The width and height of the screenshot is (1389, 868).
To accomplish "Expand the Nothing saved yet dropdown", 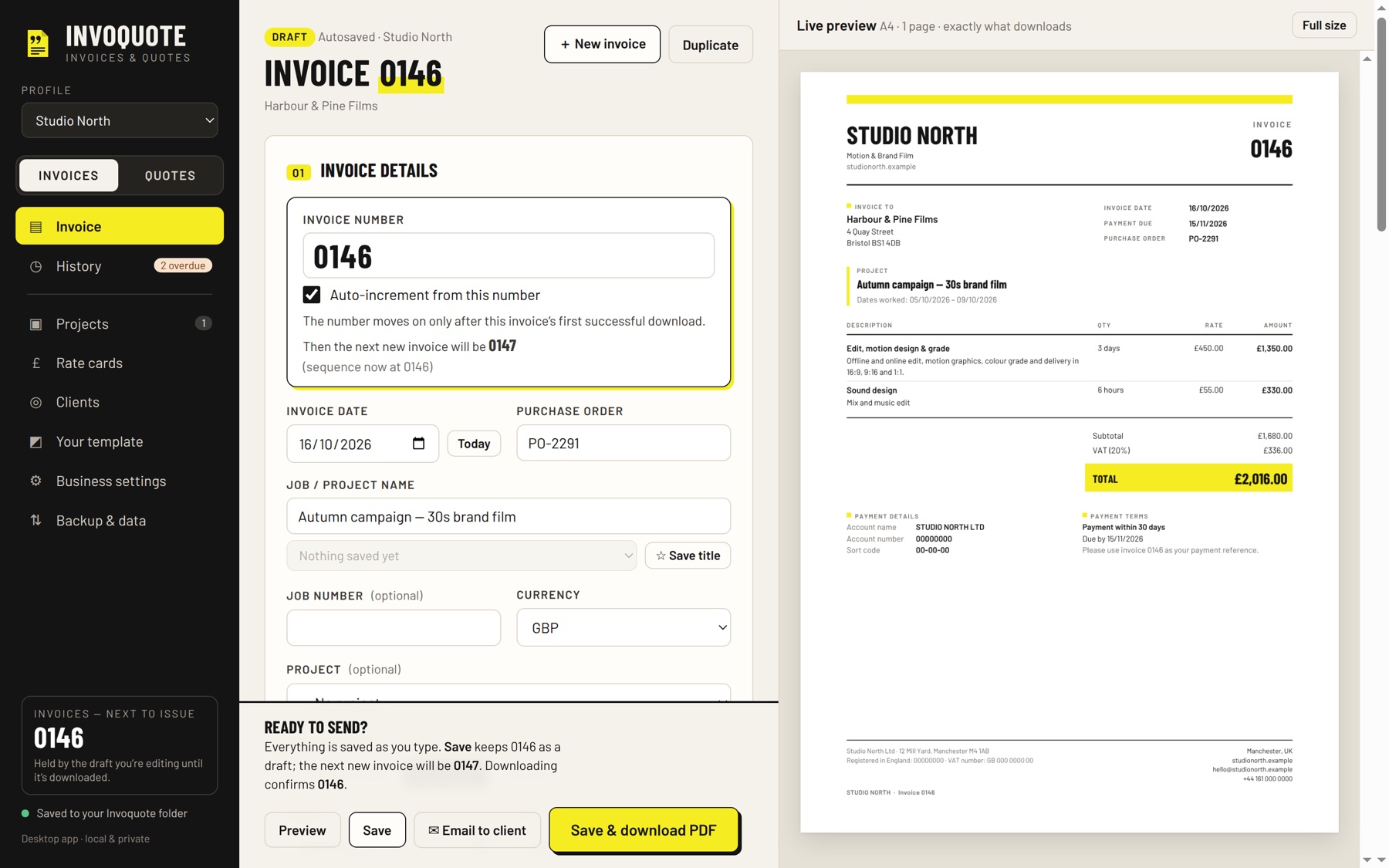I will [x=461, y=556].
